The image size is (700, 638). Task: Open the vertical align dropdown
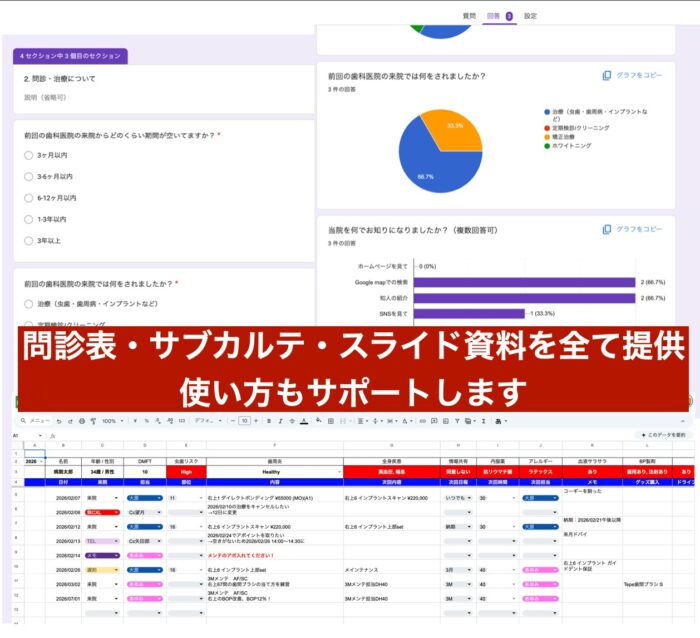tap(377, 421)
